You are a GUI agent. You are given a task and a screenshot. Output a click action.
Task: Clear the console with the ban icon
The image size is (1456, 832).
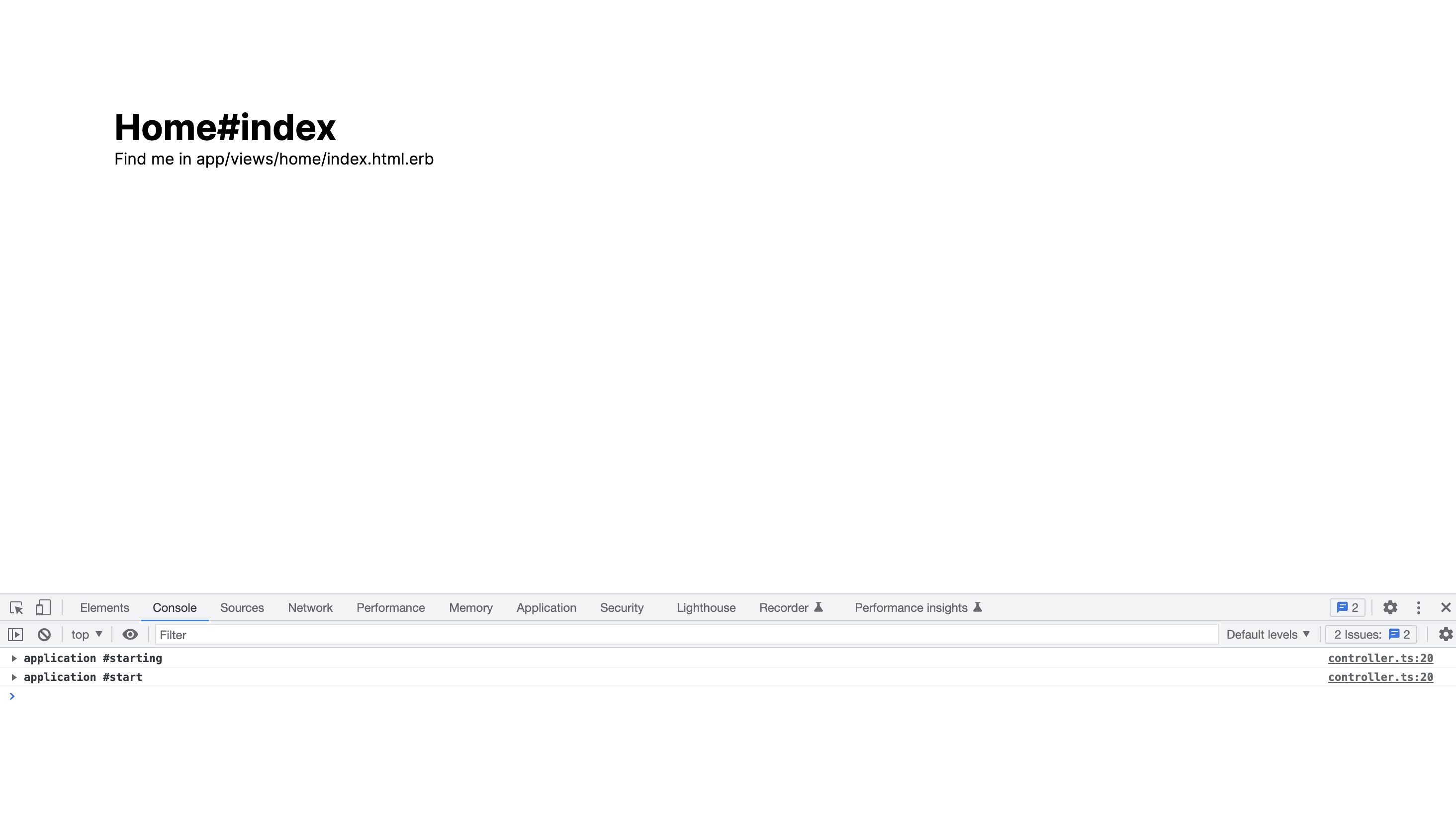44,634
